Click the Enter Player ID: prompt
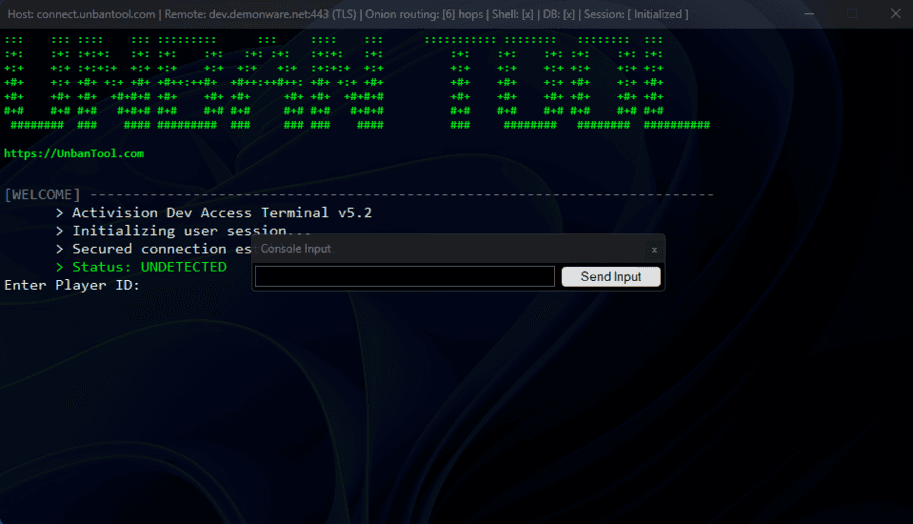The image size is (913, 524). pyautogui.click(x=72, y=285)
